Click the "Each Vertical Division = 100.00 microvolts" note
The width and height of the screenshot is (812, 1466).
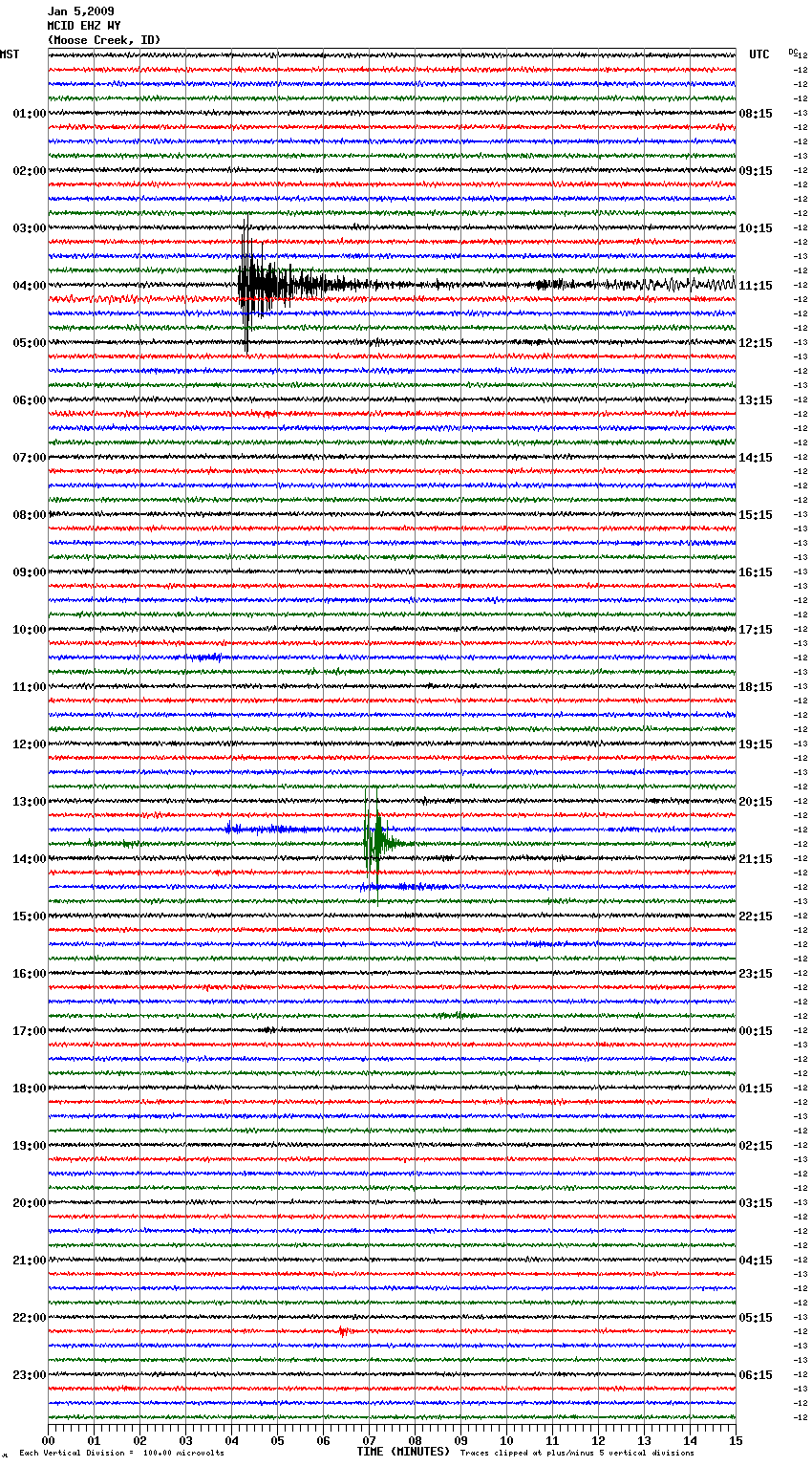pyautogui.click(x=121, y=1454)
